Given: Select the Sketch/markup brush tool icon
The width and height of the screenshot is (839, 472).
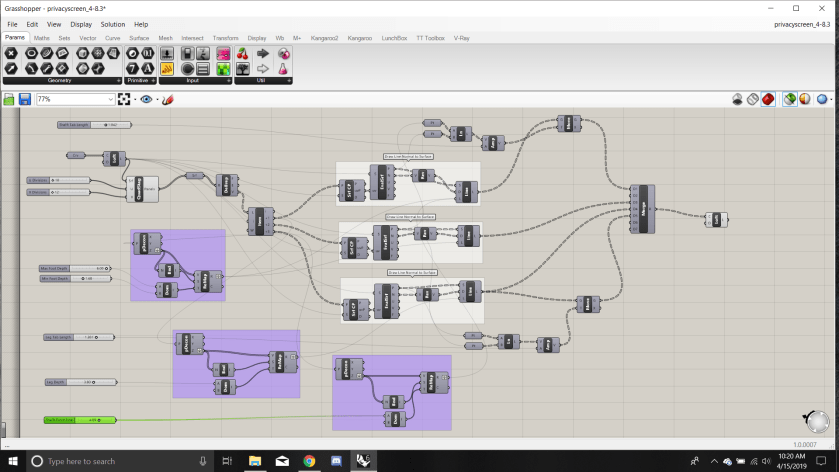Looking at the screenshot, I should click(x=166, y=99).
